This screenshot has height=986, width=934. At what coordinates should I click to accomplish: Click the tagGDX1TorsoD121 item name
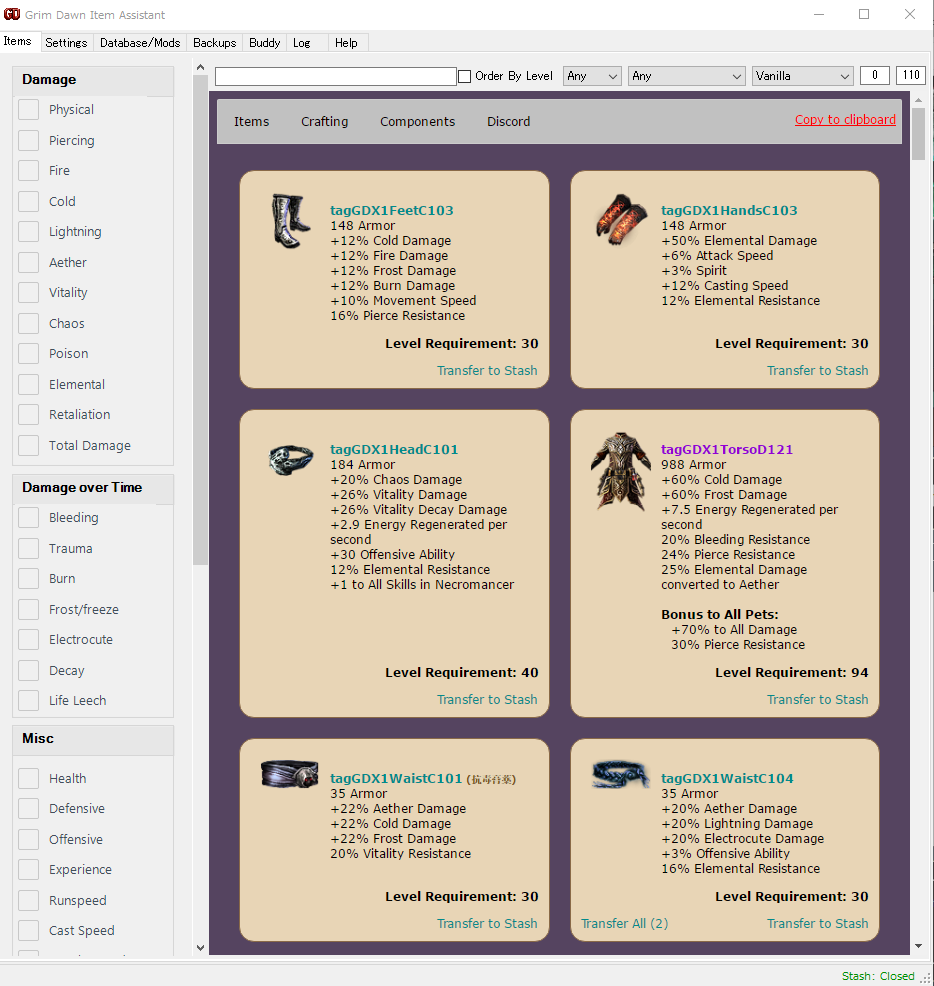pos(726,450)
